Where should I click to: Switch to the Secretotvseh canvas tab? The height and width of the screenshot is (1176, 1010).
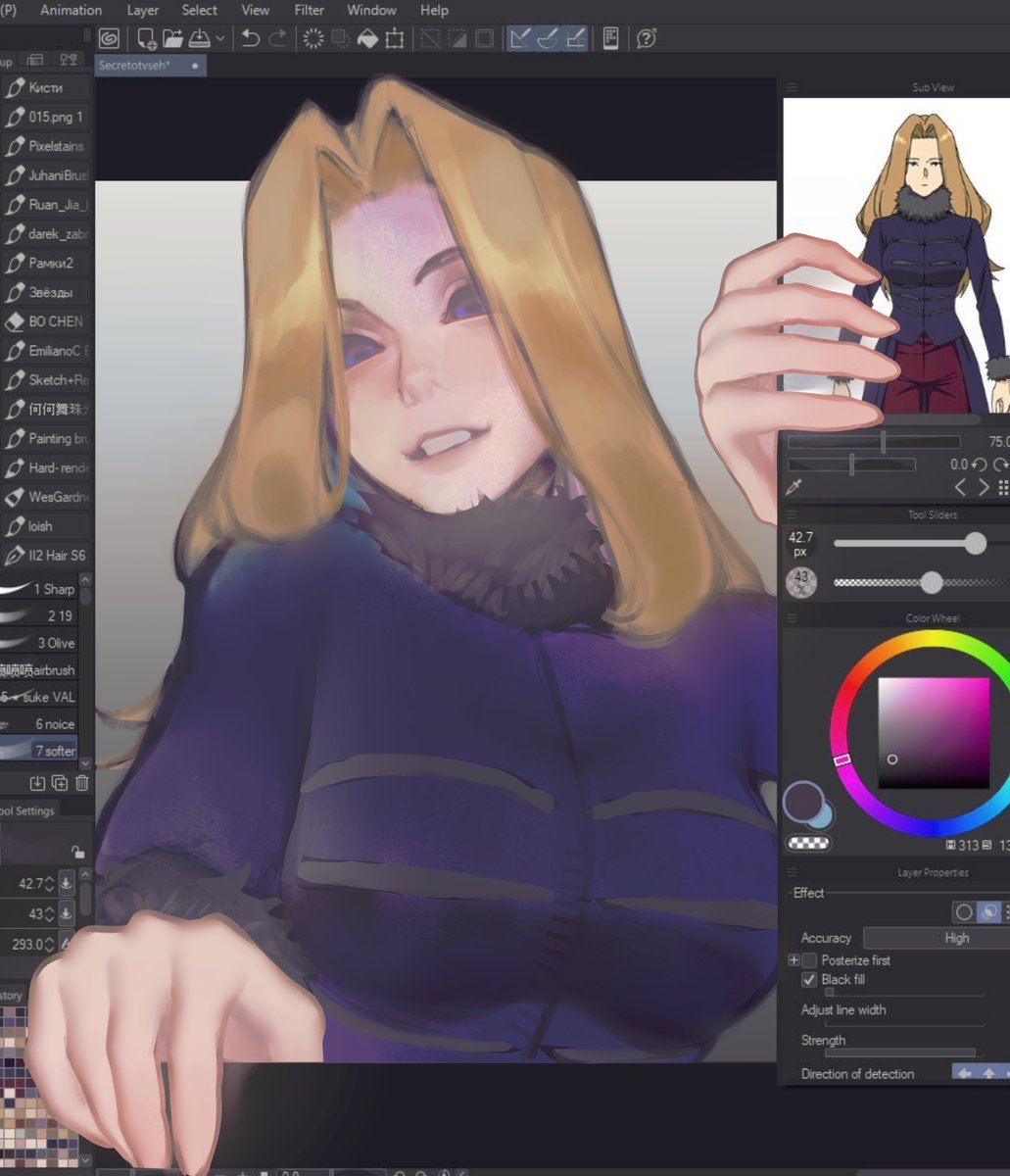click(150, 66)
